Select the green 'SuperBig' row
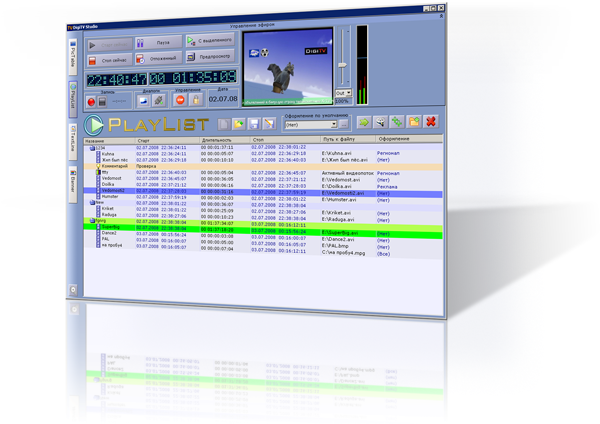The width and height of the screenshot is (600, 424). click(x=263, y=230)
